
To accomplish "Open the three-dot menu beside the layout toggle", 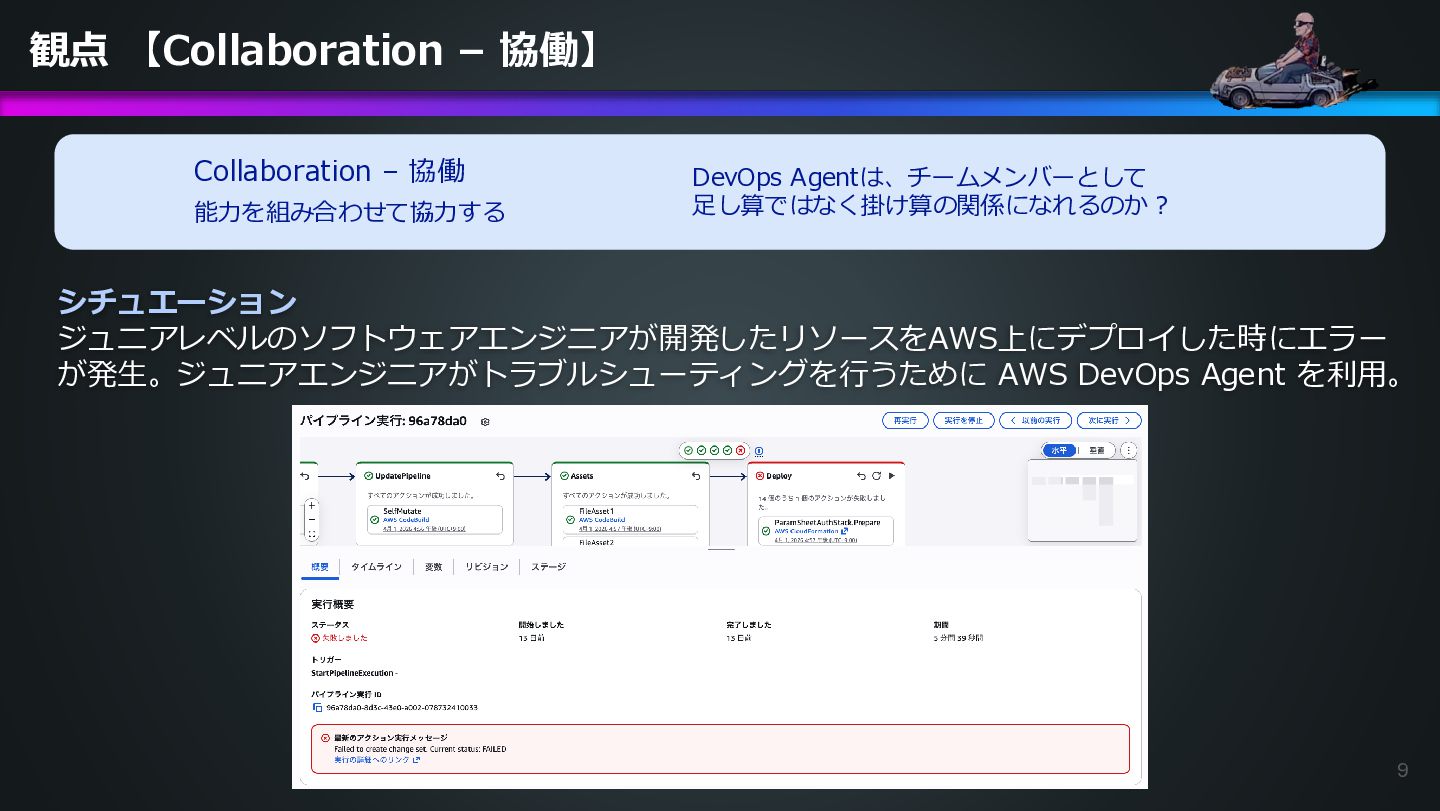I will (x=1129, y=450).
